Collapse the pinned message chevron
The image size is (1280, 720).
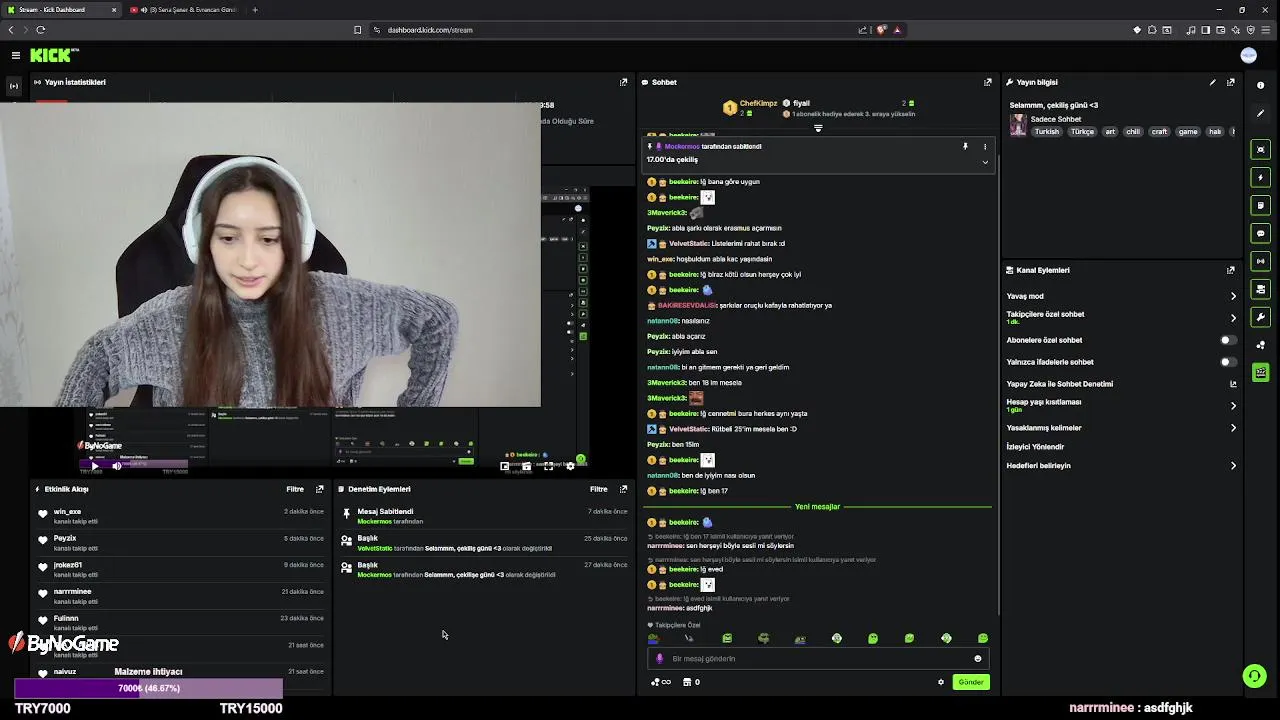click(x=984, y=162)
